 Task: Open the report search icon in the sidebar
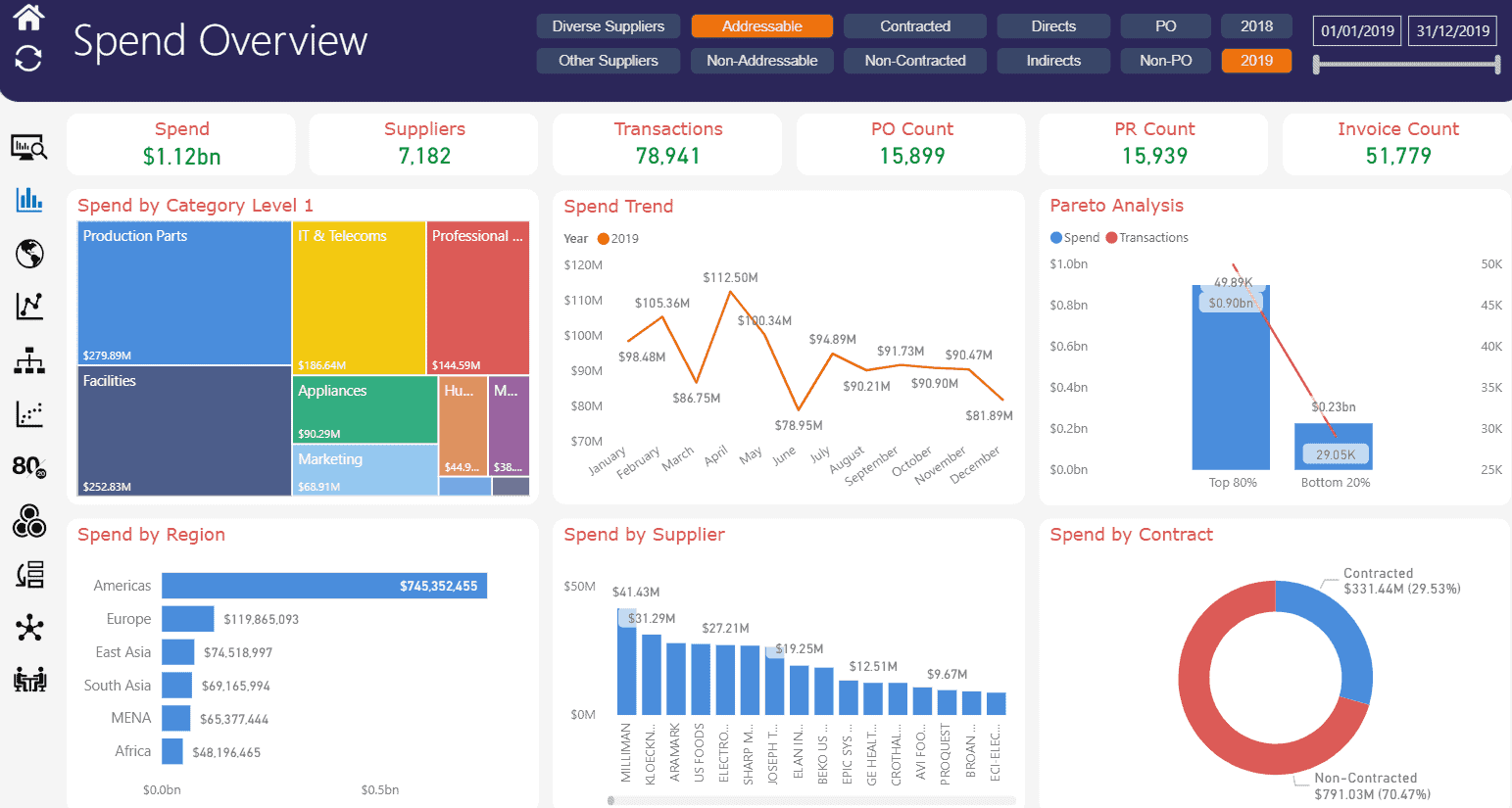[x=28, y=147]
